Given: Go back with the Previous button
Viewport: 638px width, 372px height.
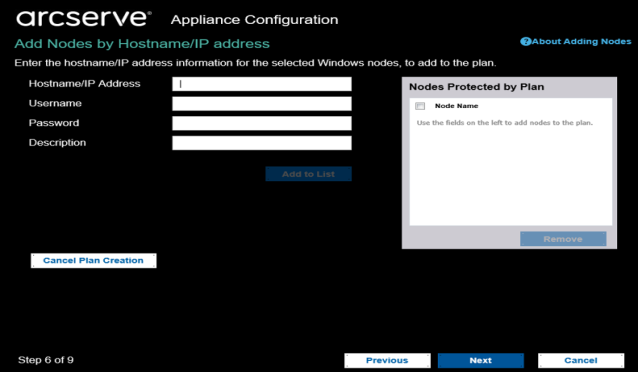Looking at the screenshot, I should (x=387, y=360).
